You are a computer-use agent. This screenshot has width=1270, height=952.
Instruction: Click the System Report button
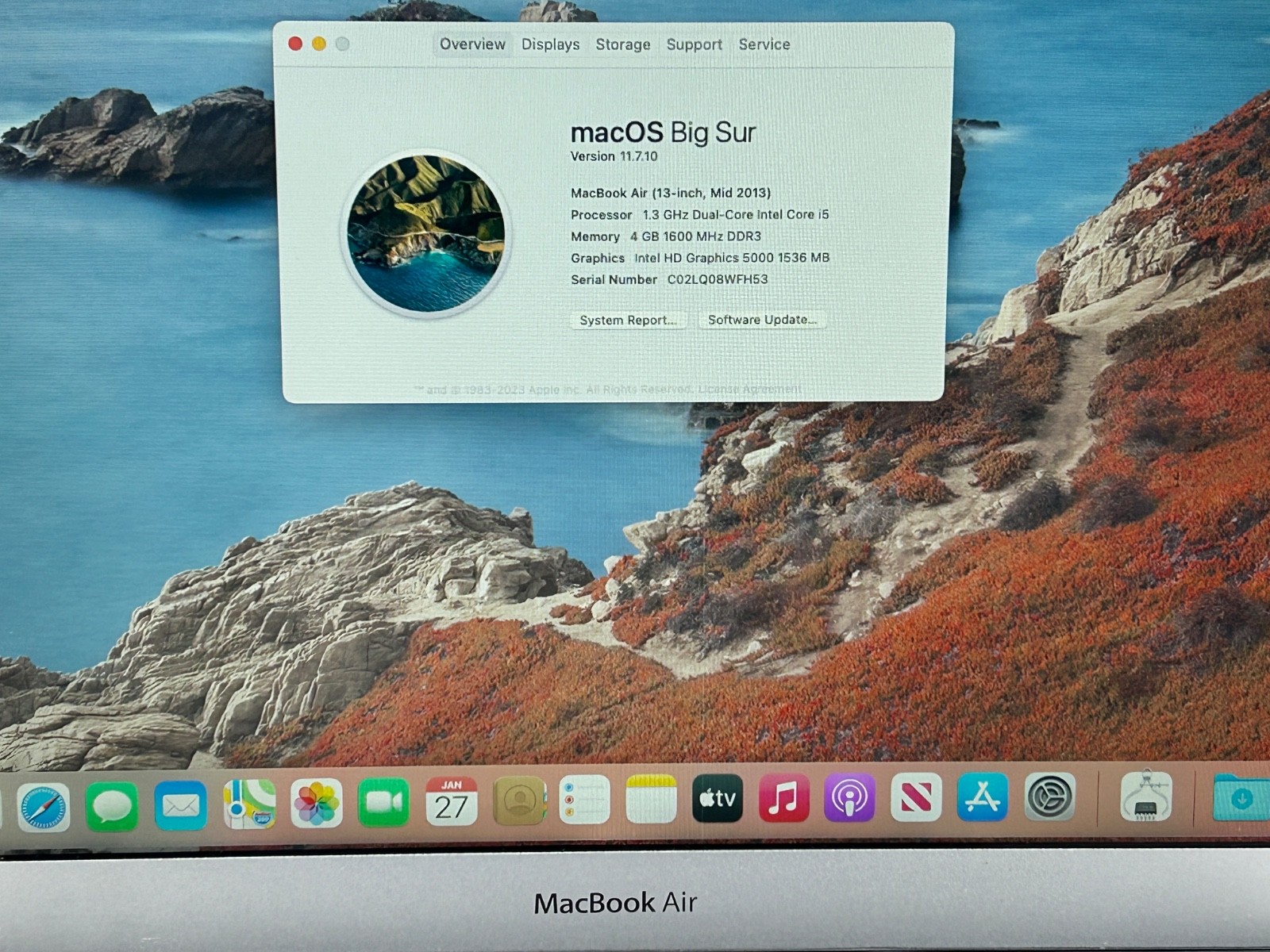(628, 320)
